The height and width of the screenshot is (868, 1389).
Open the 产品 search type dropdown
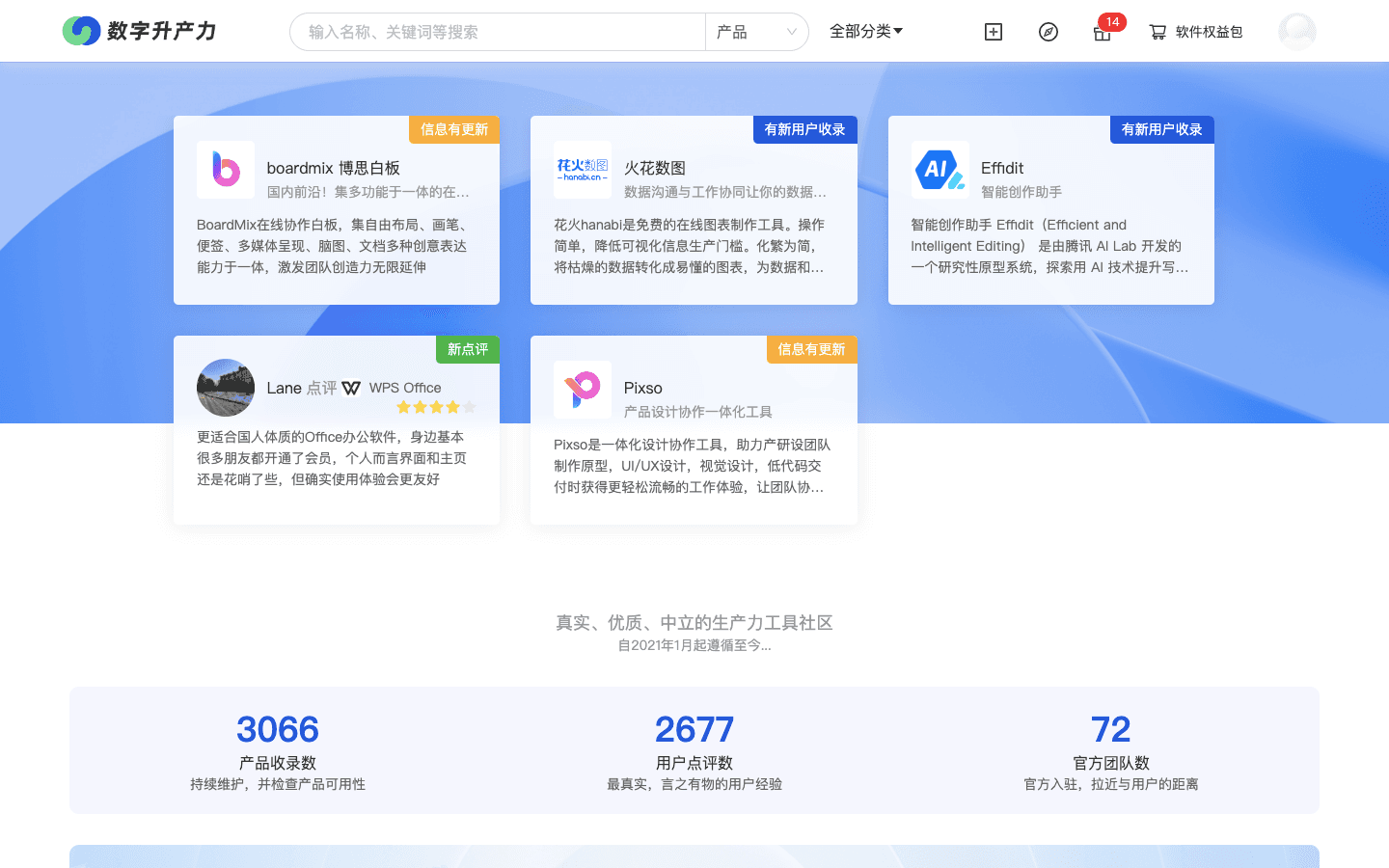[x=756, y=32]
